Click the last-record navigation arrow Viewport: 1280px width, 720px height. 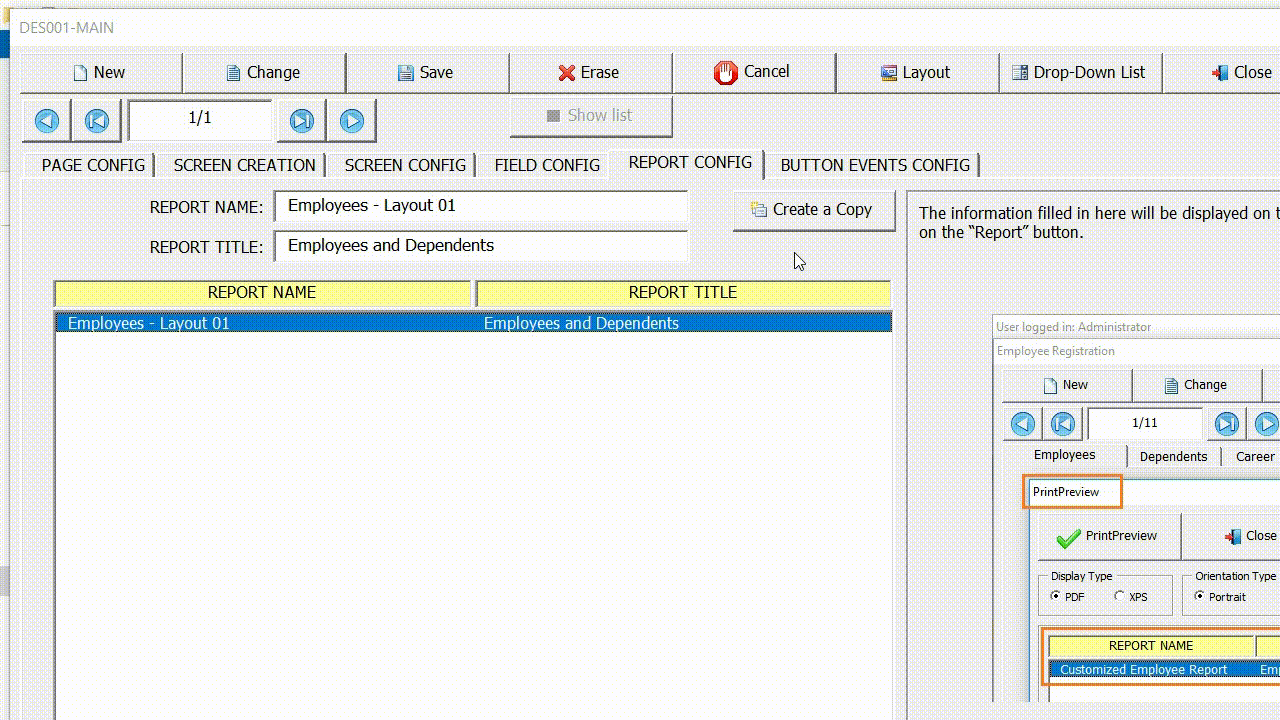(301, 120)
